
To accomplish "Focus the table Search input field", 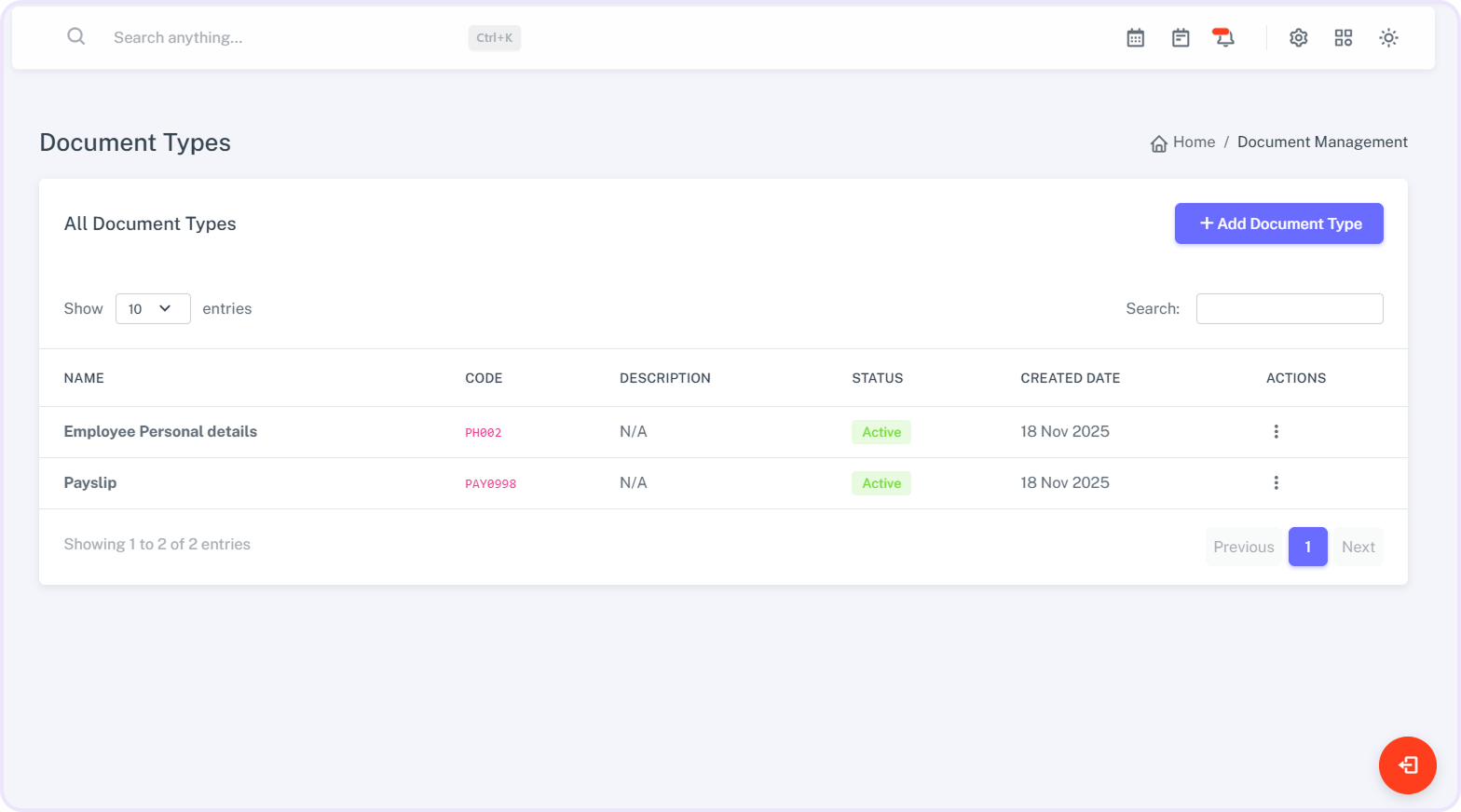I will click(1289, 309).
